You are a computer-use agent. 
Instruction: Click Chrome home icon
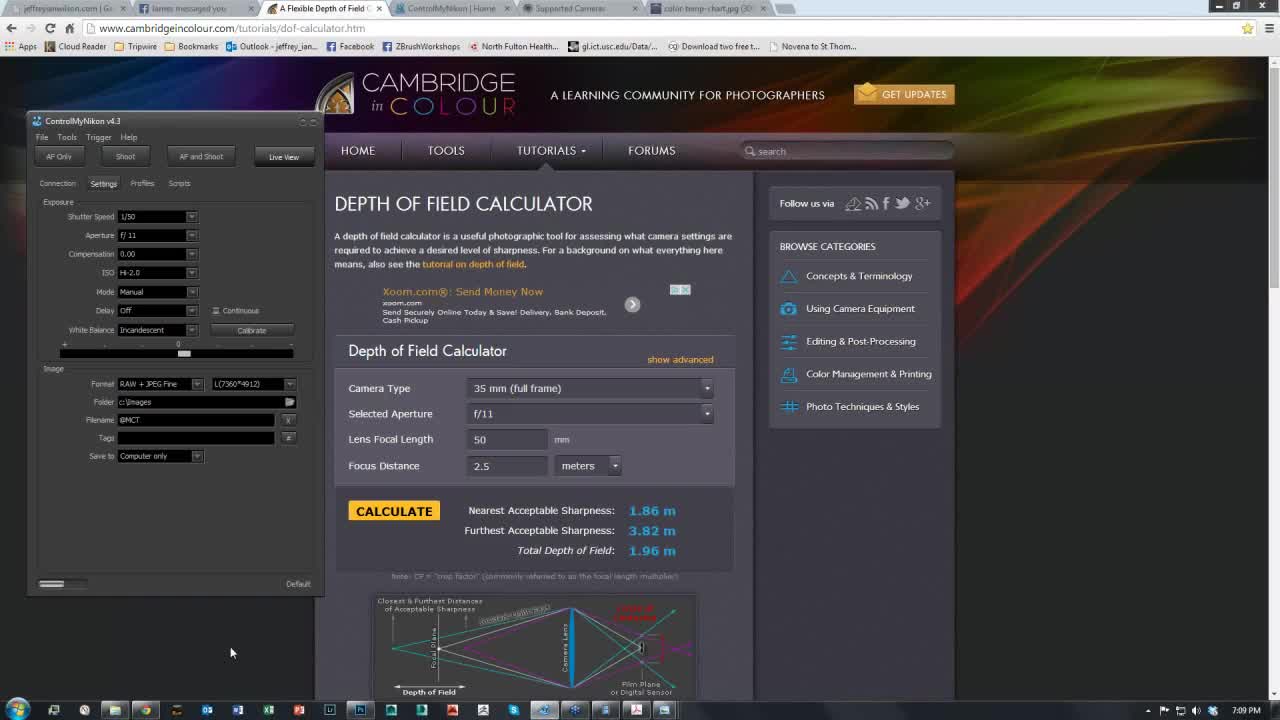[x=69, y=28]
